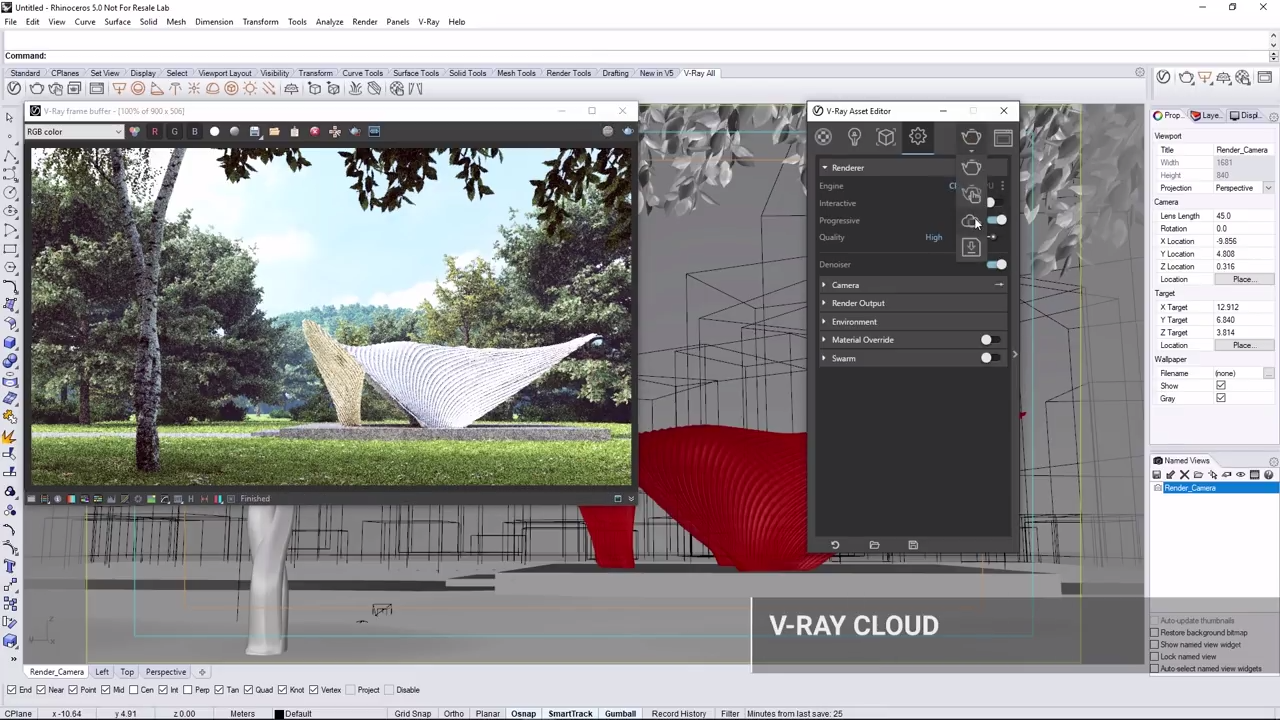Image resolution: width=1280 pixels, height=720 pixels.
Task: Click the save image icon in frame buffer
Action: [254, 132]
